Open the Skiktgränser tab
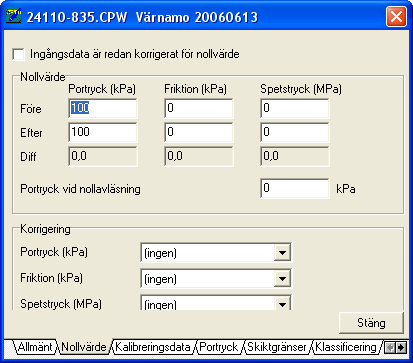This screenshot has height=363, width=413. (277, 347)
